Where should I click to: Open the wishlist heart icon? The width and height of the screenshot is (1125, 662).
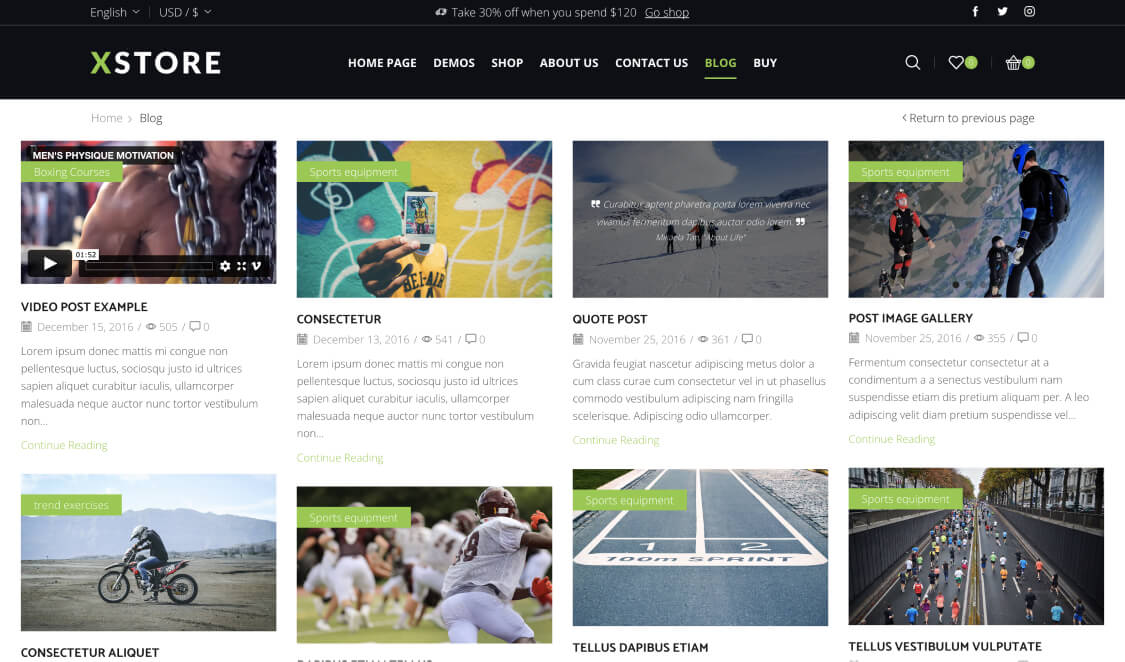956,62
